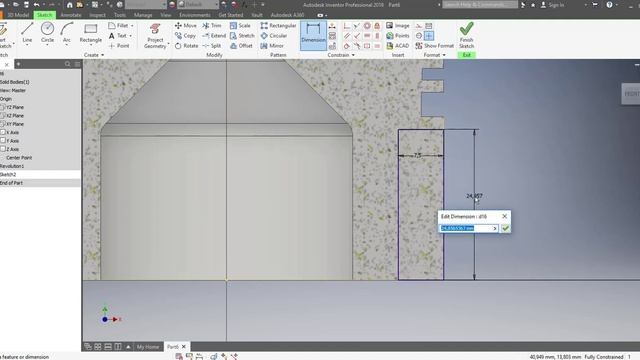Screen dimensions: 640x360
Task: Open the Tools ribbon tab
Action: point(120,15)
